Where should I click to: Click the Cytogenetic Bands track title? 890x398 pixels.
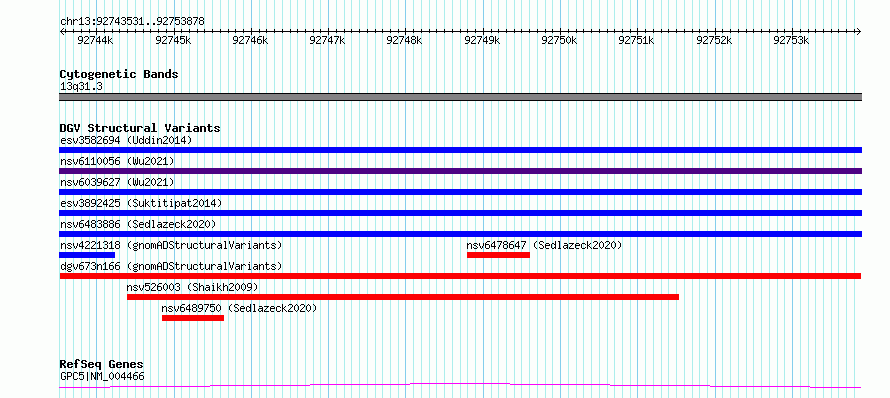coord(119,74)
